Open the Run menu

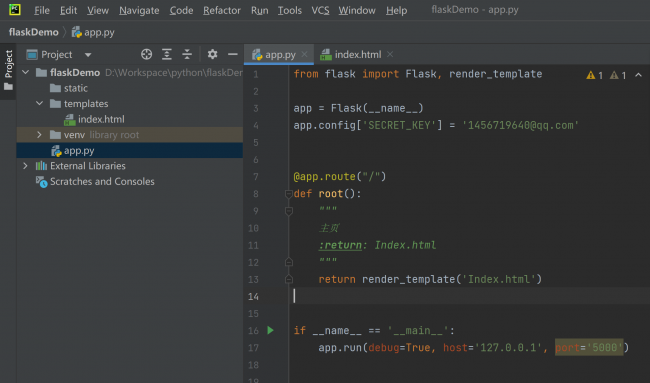tap(260, 10)
